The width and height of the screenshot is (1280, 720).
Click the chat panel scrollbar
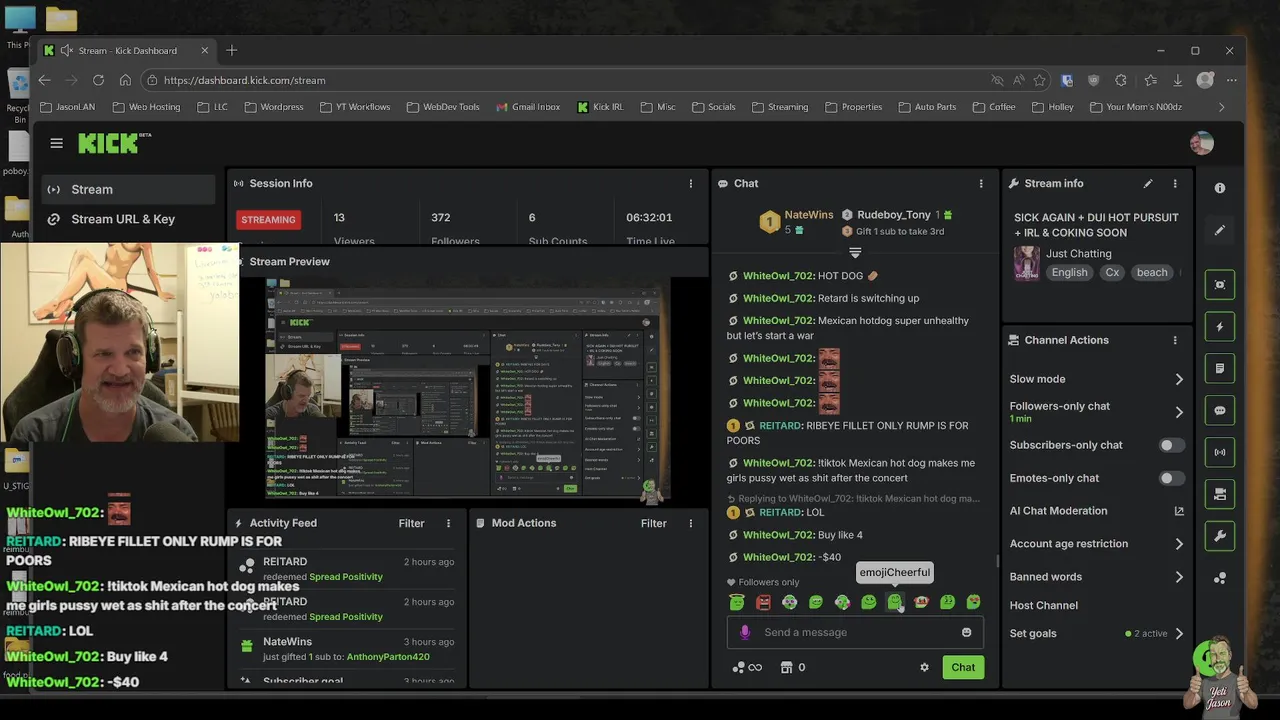[x=997, y=561]
